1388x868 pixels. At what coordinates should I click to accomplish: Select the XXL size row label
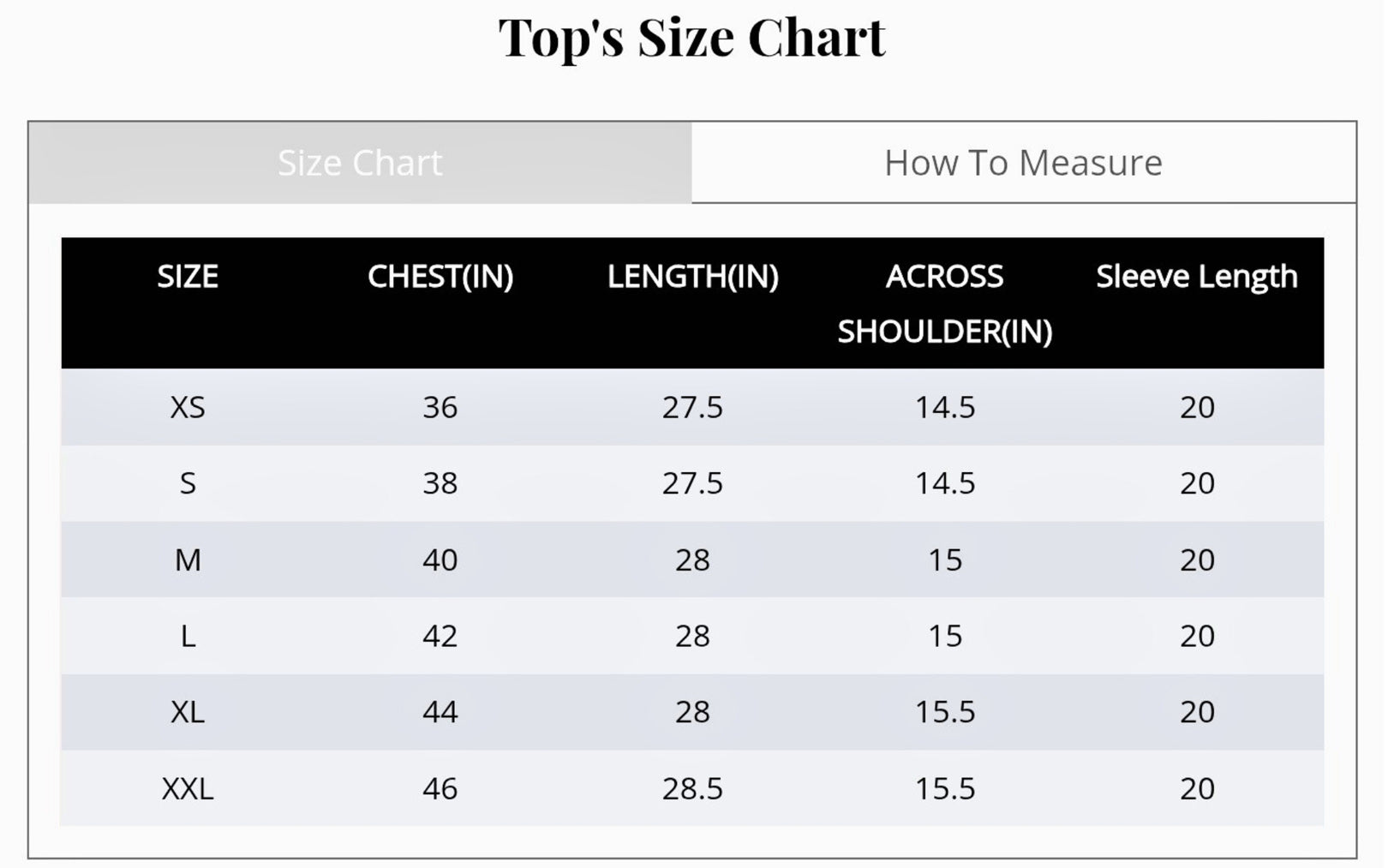click(188, 788)
